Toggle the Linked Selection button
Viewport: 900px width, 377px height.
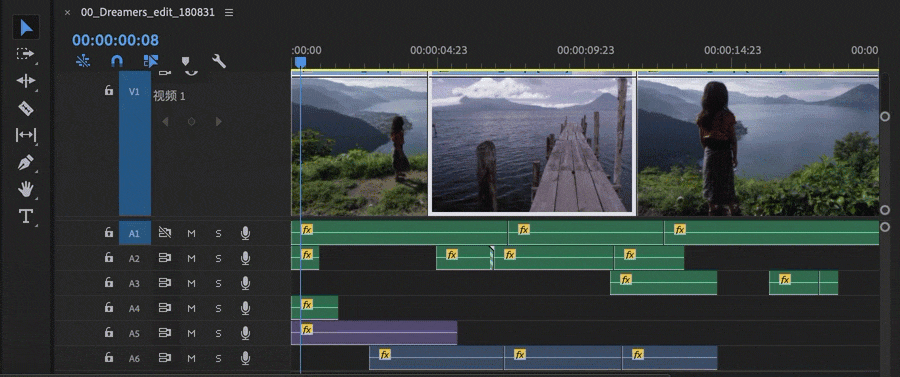click(x=151, y=61)
